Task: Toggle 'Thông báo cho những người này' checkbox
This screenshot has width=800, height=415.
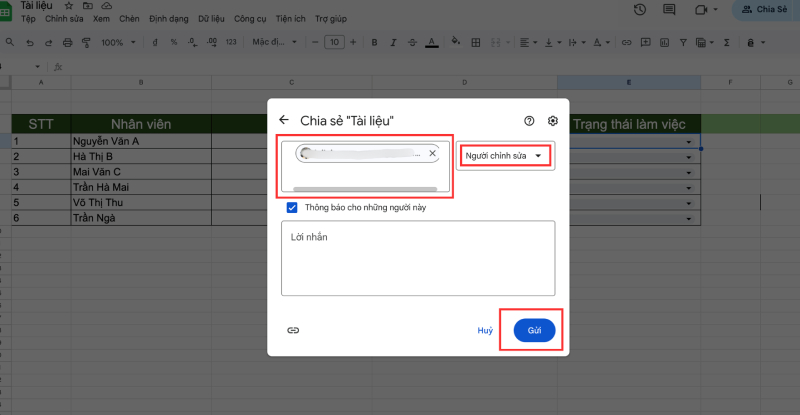Action: point(292,207)
